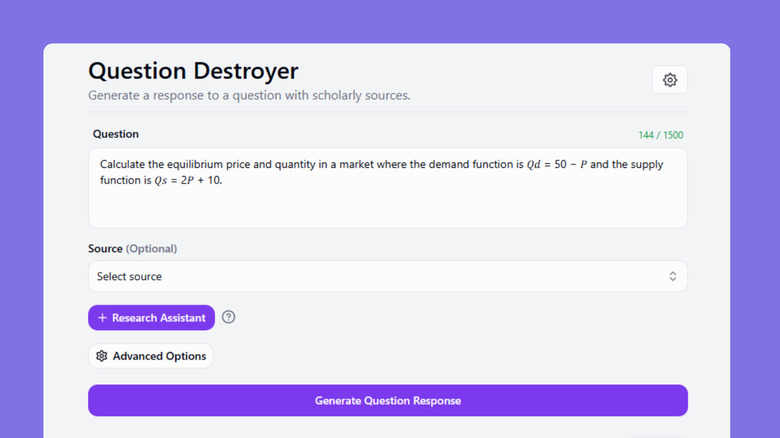Expand the Advanced Options section
Screen dimensions: 780x438
(x=151, y=356)
